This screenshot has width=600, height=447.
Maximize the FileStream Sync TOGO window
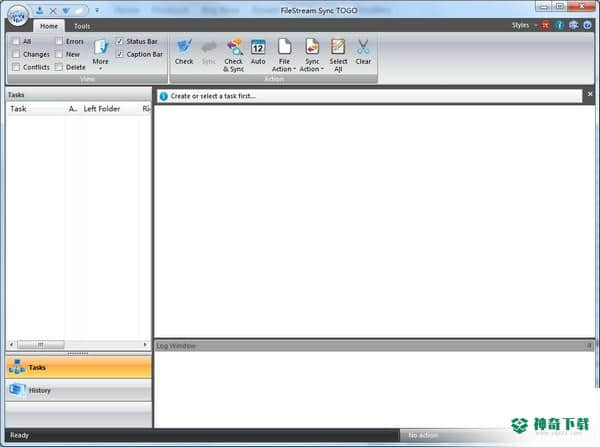[x=559, y=7]
